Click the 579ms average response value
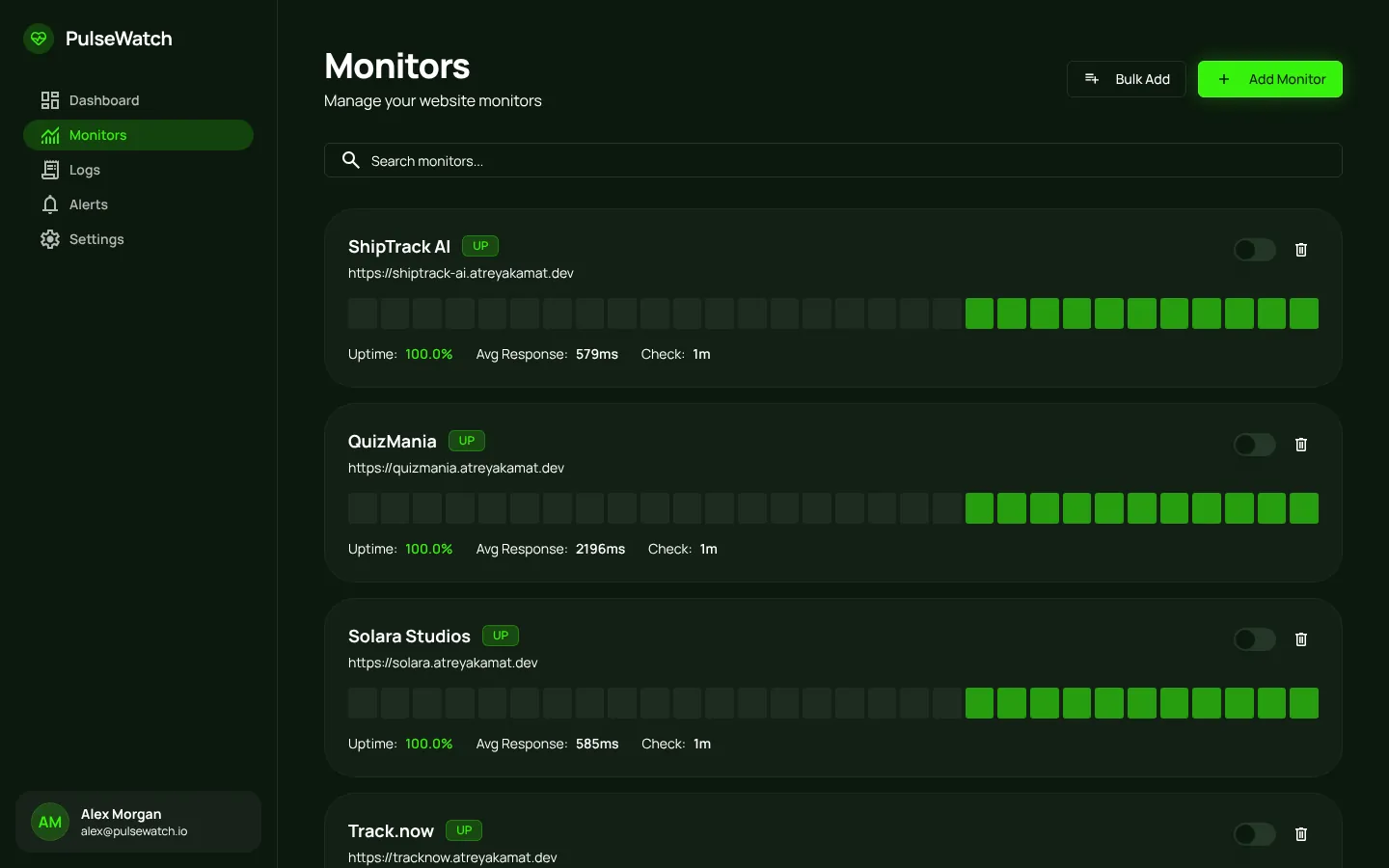The height and width of the screenshot is (868, 1389). coord(597,354)
